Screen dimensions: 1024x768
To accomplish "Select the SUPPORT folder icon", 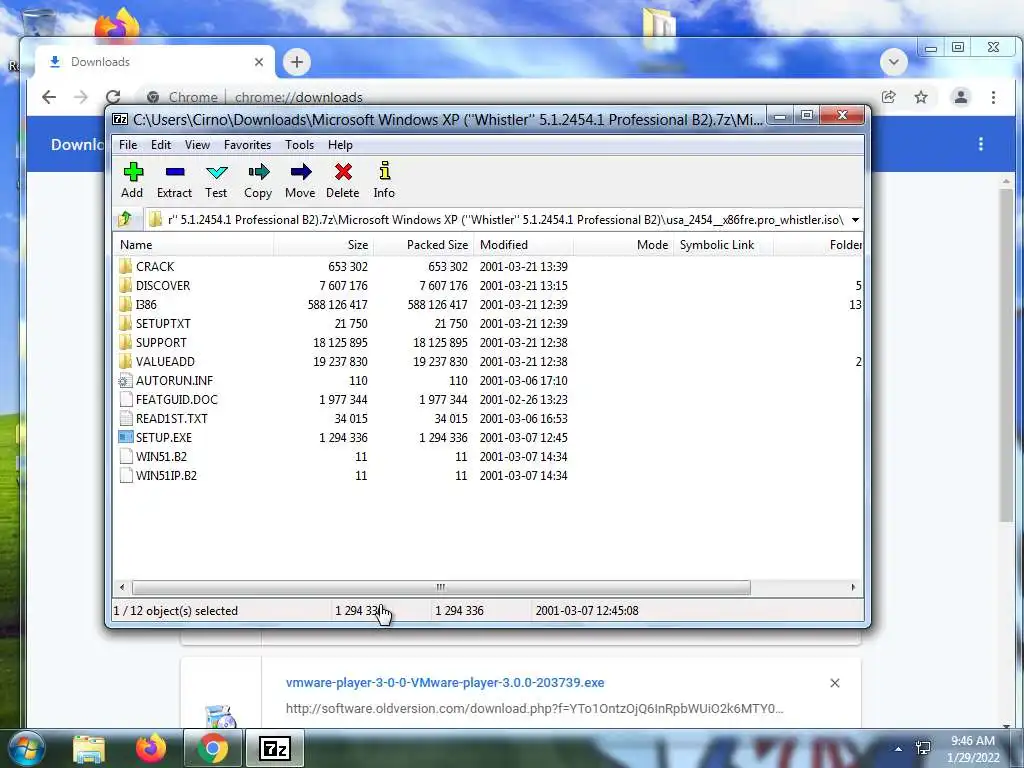I will point(125,342).
